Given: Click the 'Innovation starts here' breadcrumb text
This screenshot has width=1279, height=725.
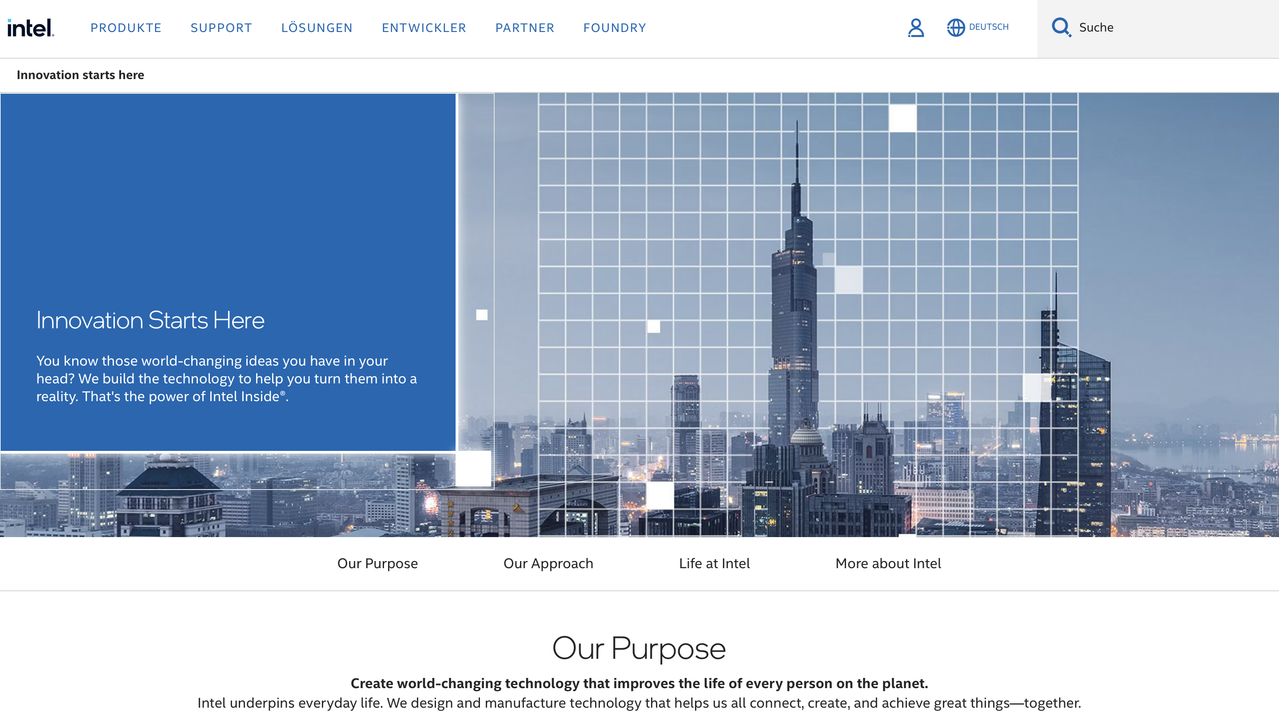Looking at the screenshot, I should 80,75.
